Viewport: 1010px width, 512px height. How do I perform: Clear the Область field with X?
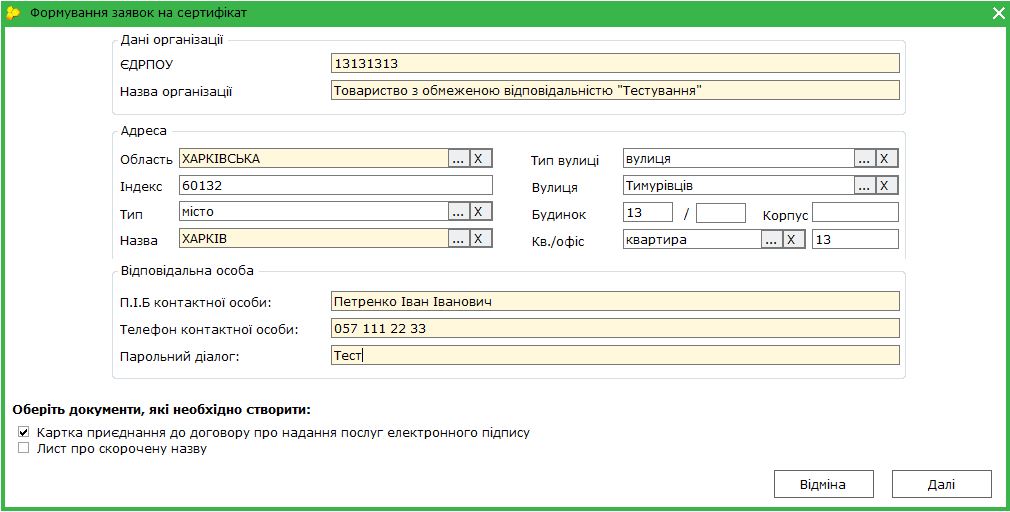(479, 158)
